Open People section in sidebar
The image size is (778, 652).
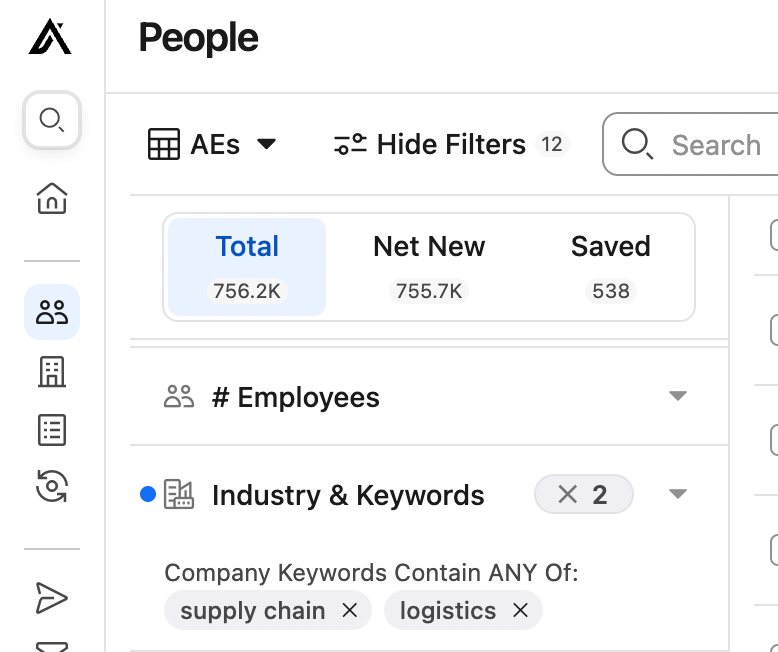52,313
